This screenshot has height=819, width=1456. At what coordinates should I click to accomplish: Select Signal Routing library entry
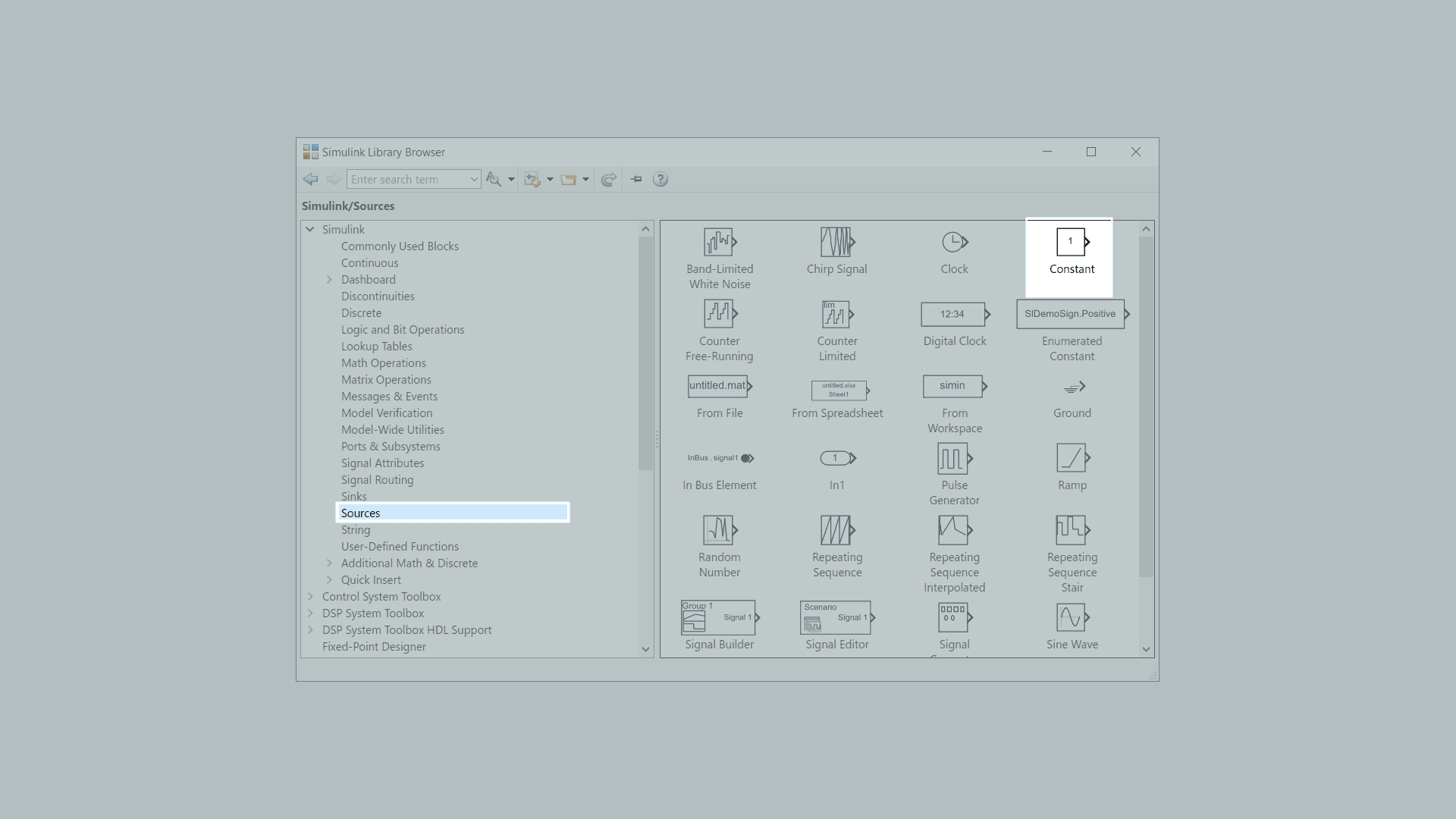(x=377, y=480)
